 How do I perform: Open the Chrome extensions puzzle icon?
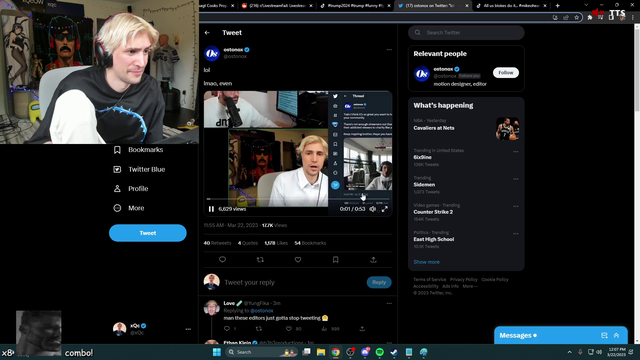click(590, 18)
